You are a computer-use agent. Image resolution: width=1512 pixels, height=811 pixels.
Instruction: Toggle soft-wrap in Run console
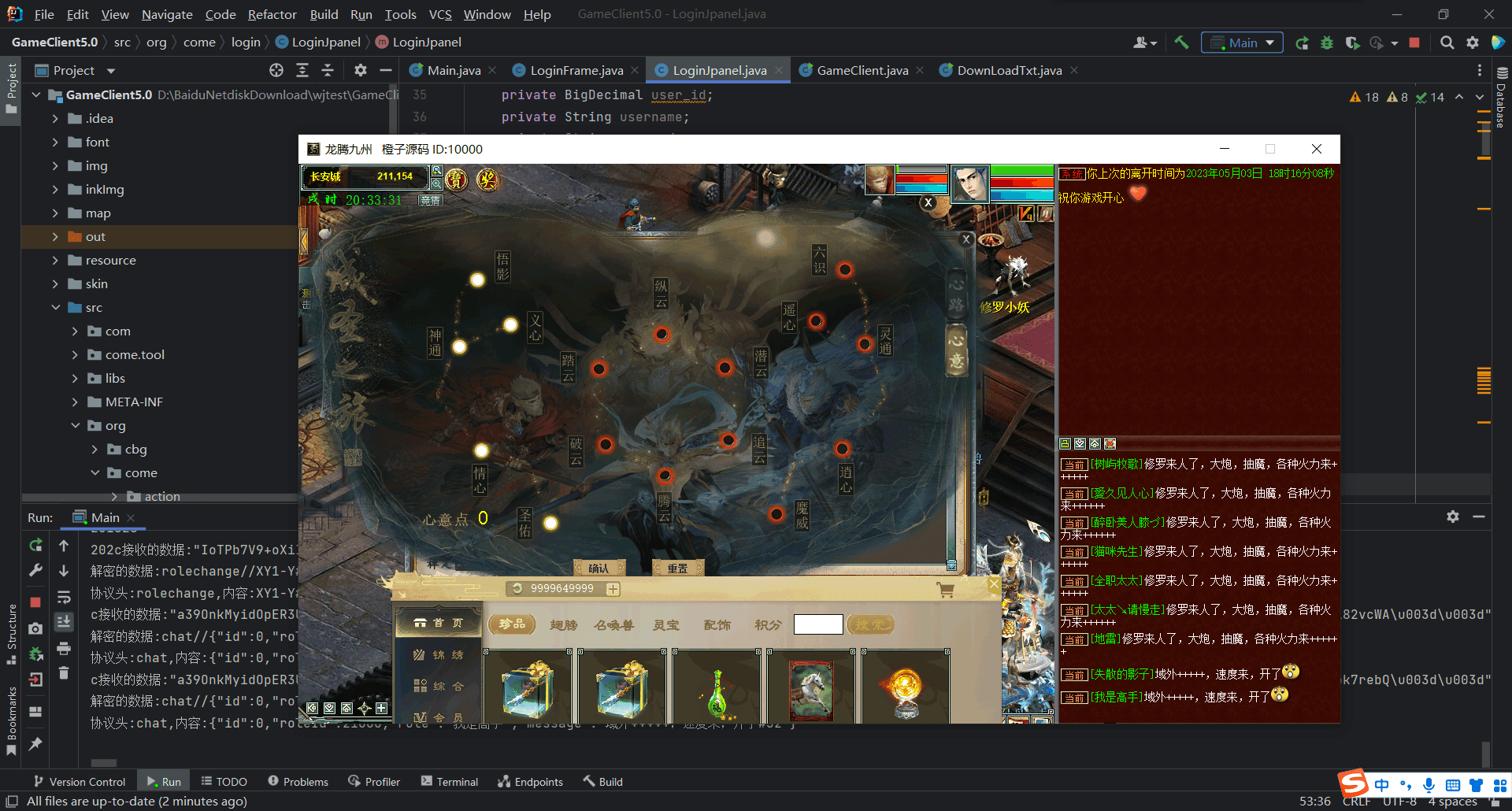pyautogui.click(x=64, y=598)
